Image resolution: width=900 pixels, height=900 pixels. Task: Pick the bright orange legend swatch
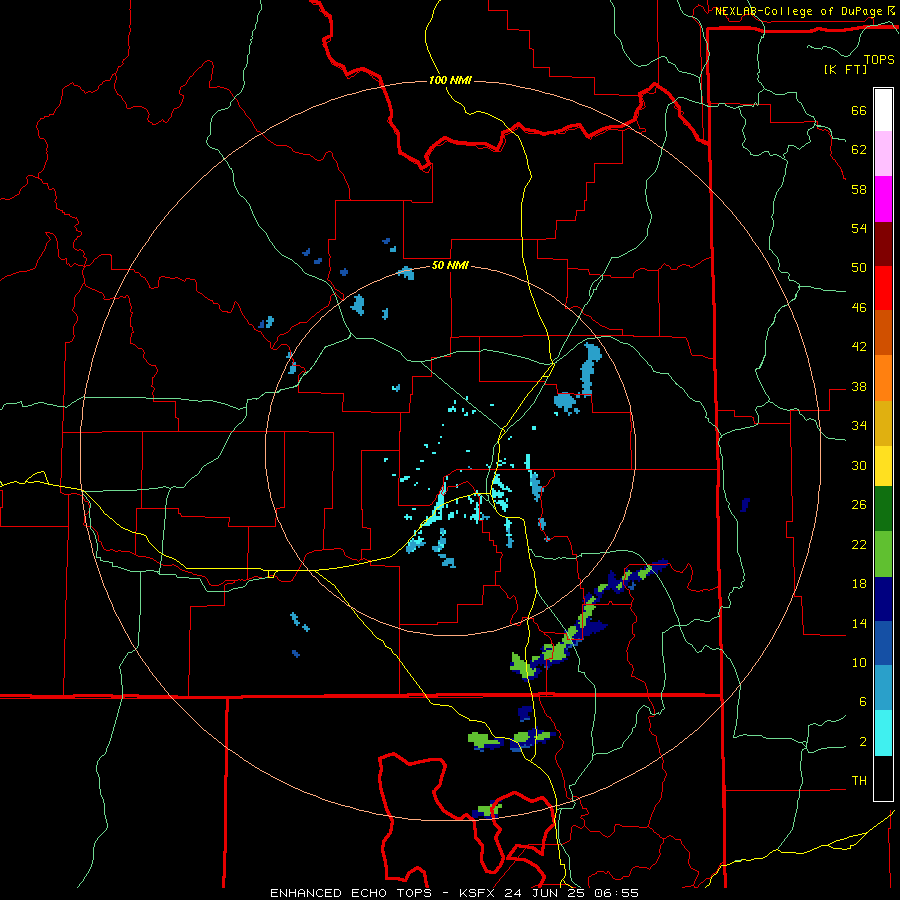pos(883,378)
